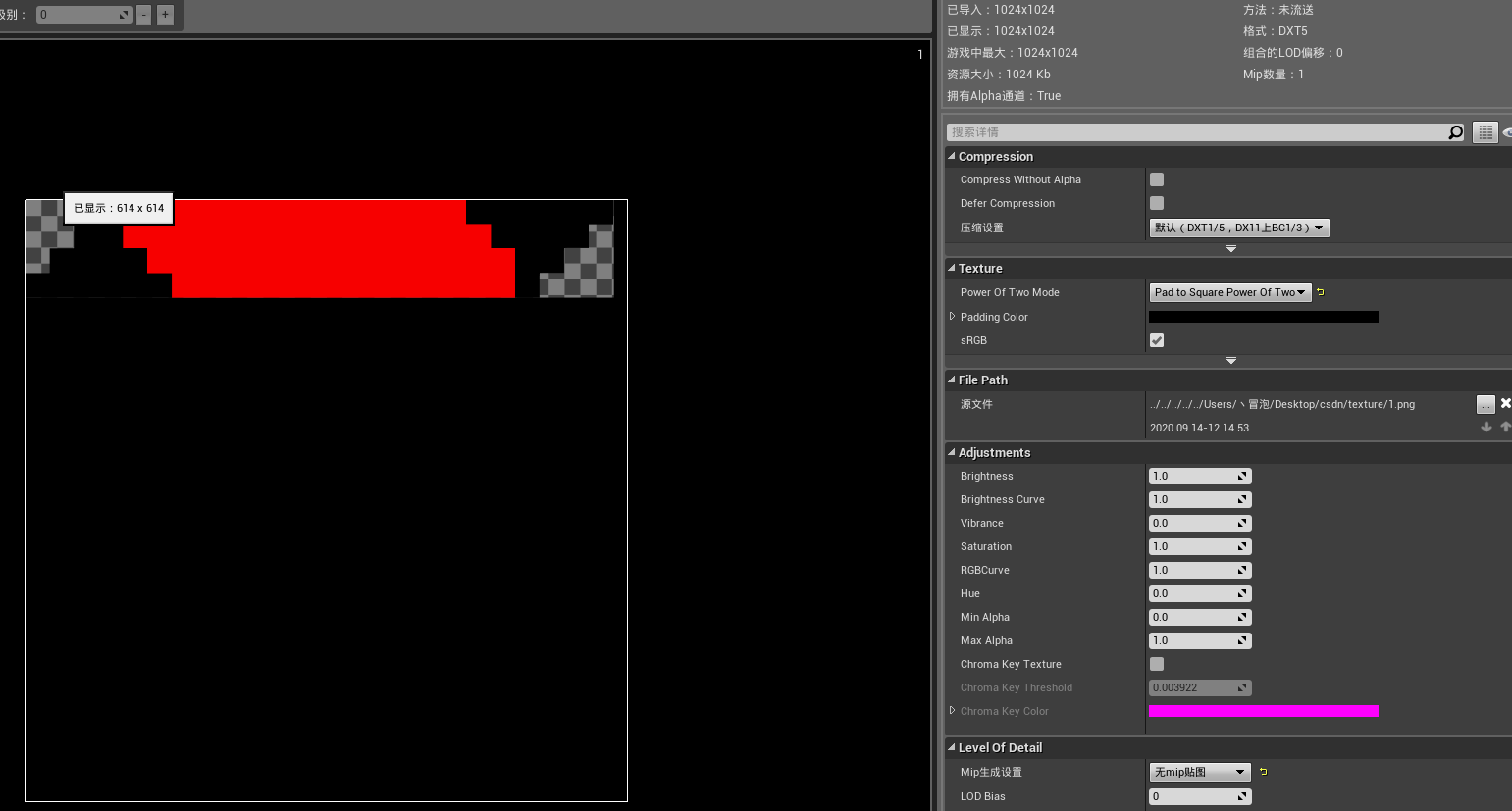
Task: Click the export up-arrow icon under File Path
Action: (1505, 427)
